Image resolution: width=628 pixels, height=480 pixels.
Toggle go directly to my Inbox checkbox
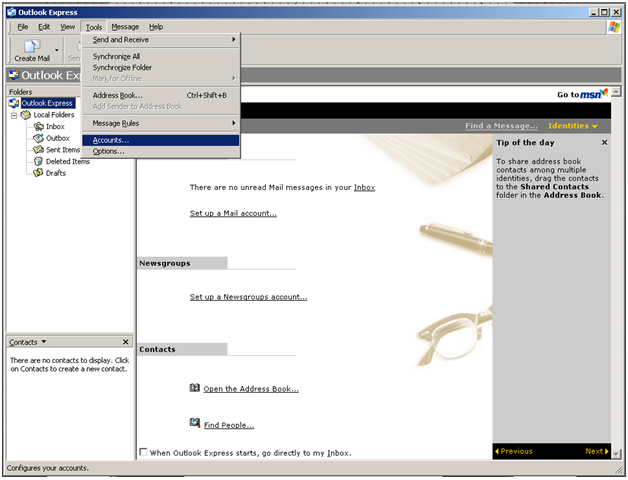(143, 452)
